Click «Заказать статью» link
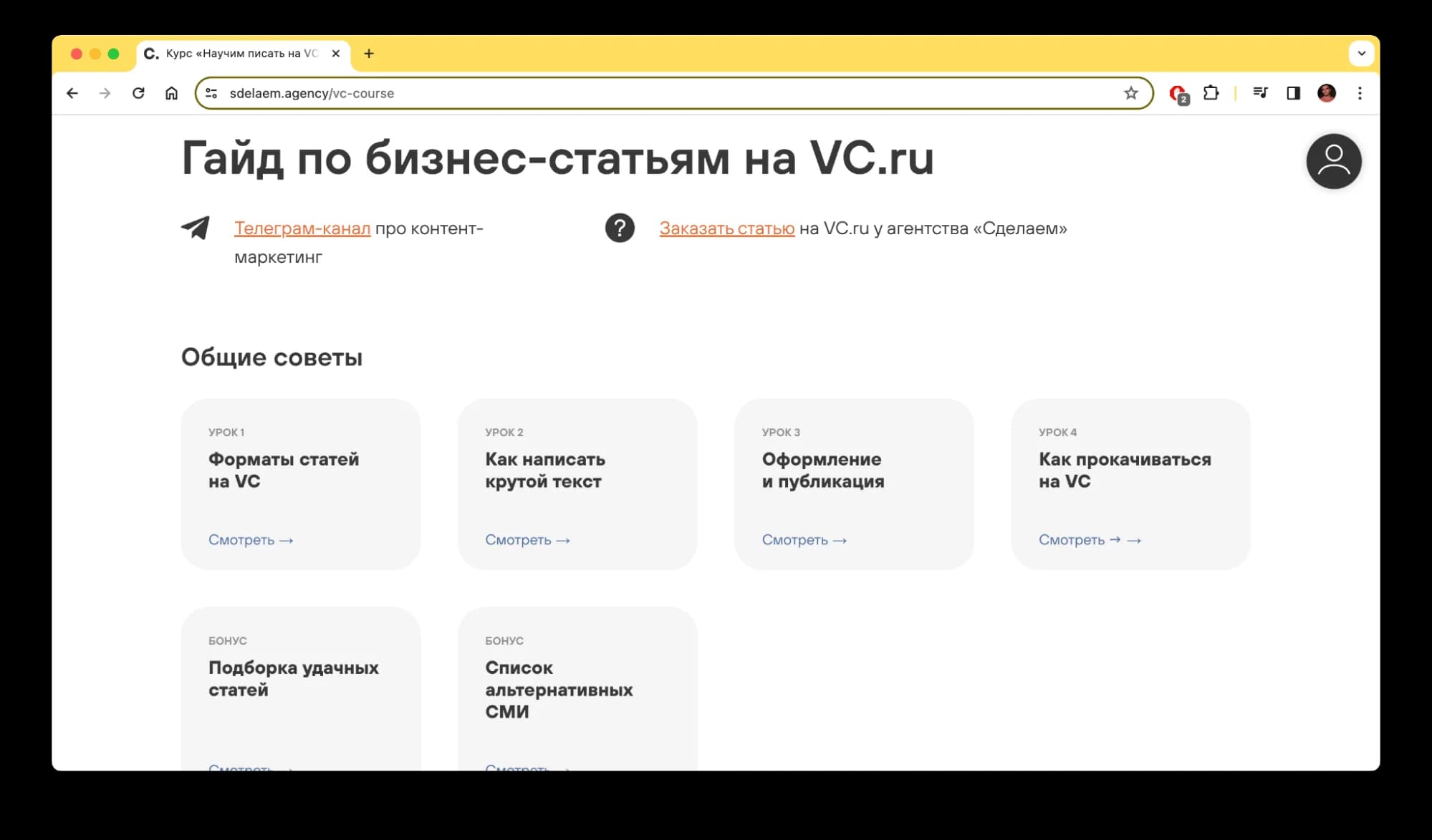Screen dimensions: 1432x840 (x=726, y=228)
